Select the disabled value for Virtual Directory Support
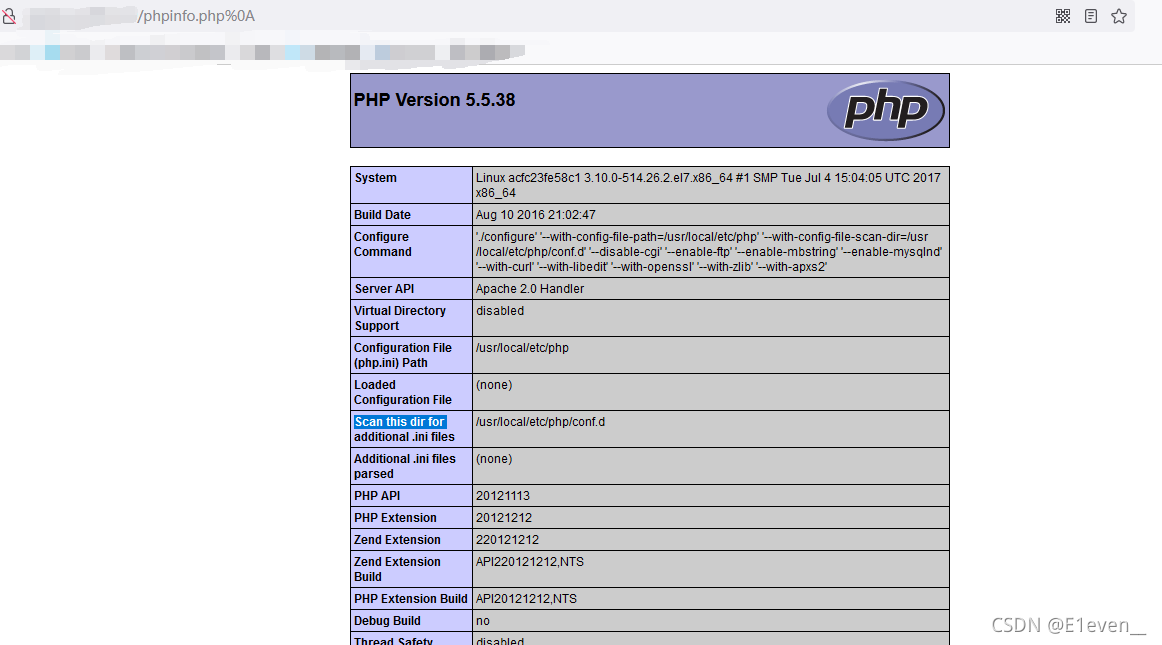Viewport: 1162px width, 645px height. click(x=500, y=311)
